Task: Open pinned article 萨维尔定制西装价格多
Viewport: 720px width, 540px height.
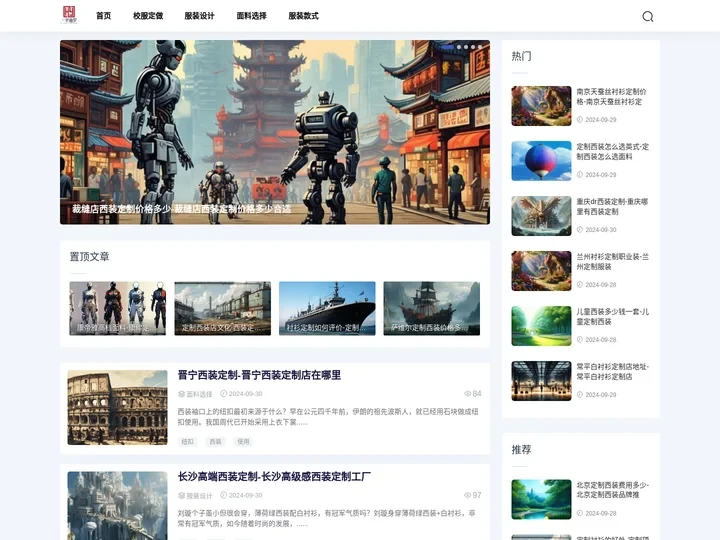Action: click(432, 308)
